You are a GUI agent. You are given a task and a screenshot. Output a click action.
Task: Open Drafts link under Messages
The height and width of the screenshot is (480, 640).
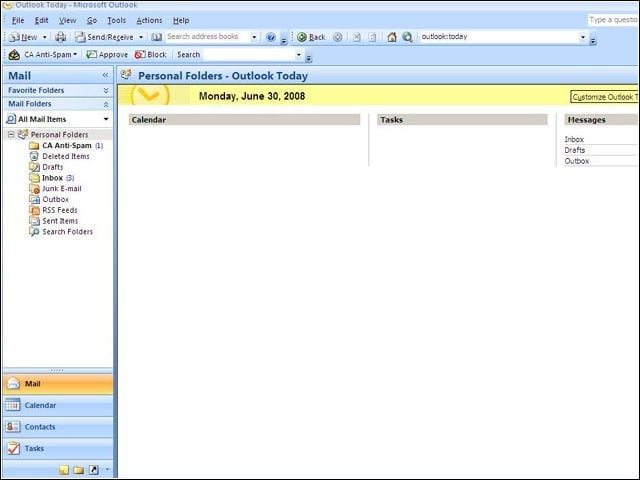pyautogui.click(x=575, y=150)
